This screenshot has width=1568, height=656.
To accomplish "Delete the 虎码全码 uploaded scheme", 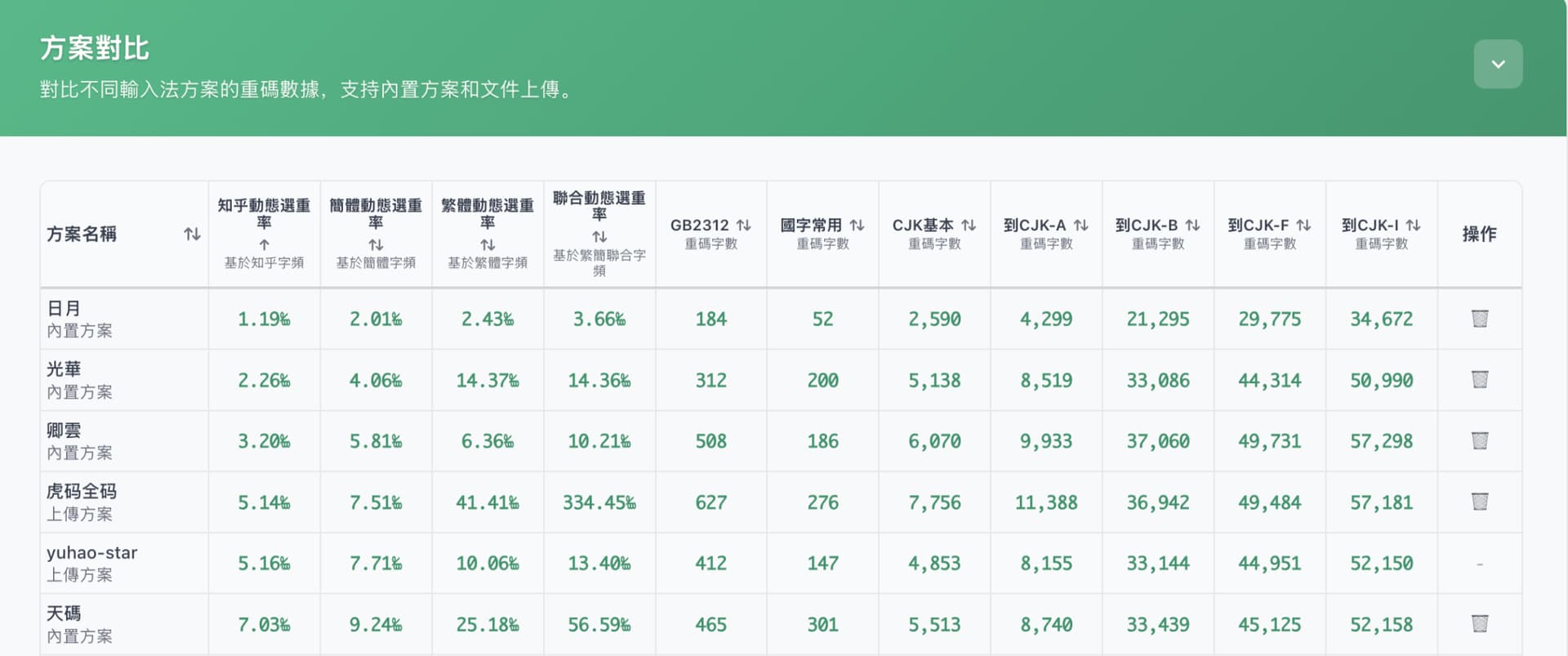I will click(1479, 502).
